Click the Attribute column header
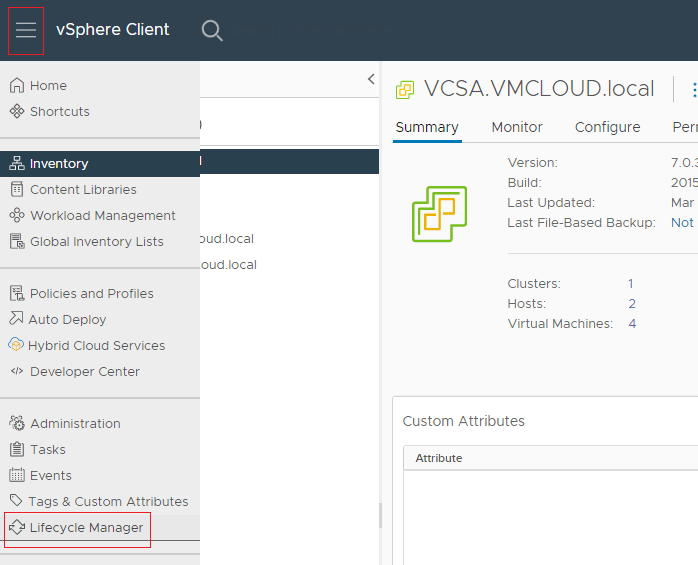Image resolution: width=698 pixels, height=565 pixels. click(x=439, y=458)
